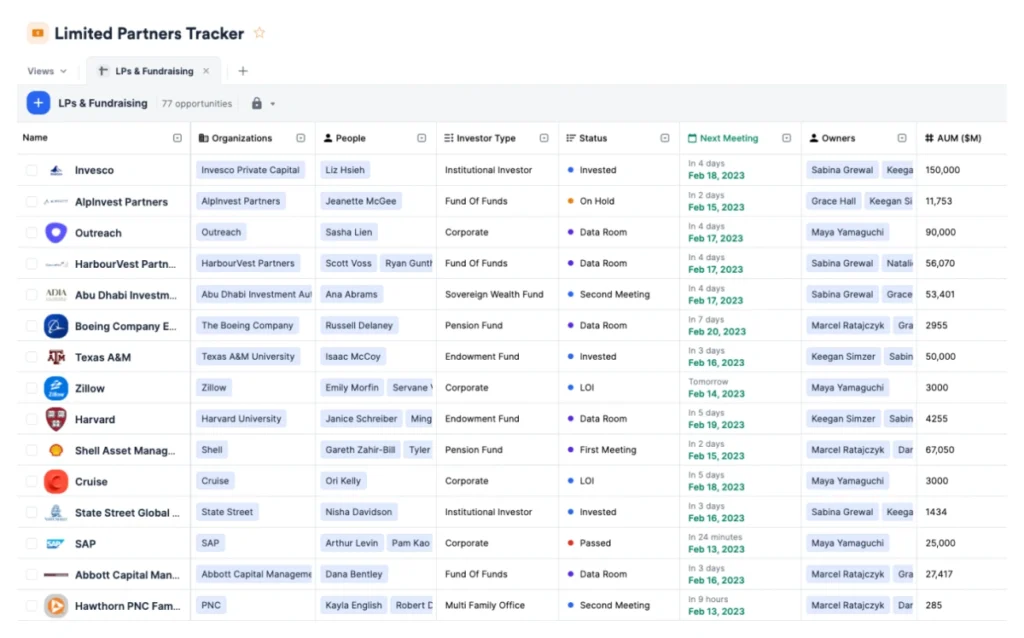
Task: Switch to the LPs & Fundraising tab
Action: [x=153, y=71]
